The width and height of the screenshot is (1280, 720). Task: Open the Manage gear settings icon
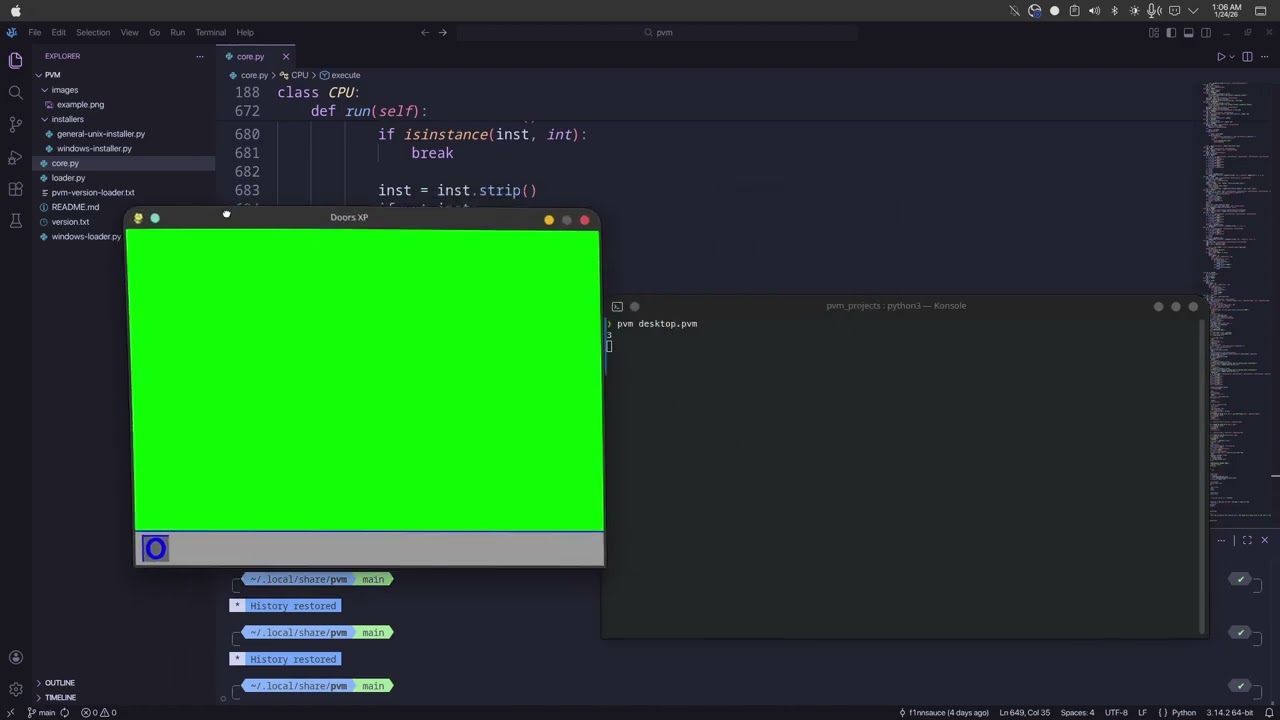(x=15, y=690)
